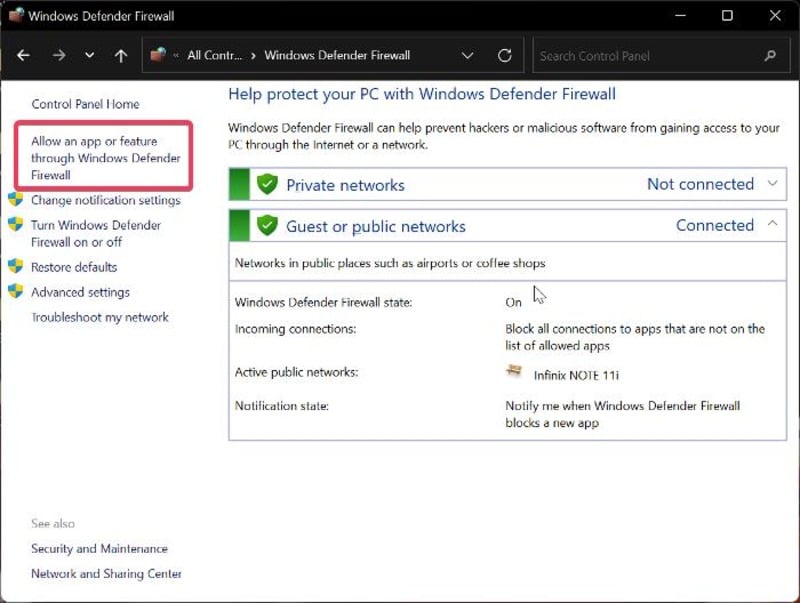Click the 'Active public networks:' label
Screen dimensions: 800x603
coord(296,372)
